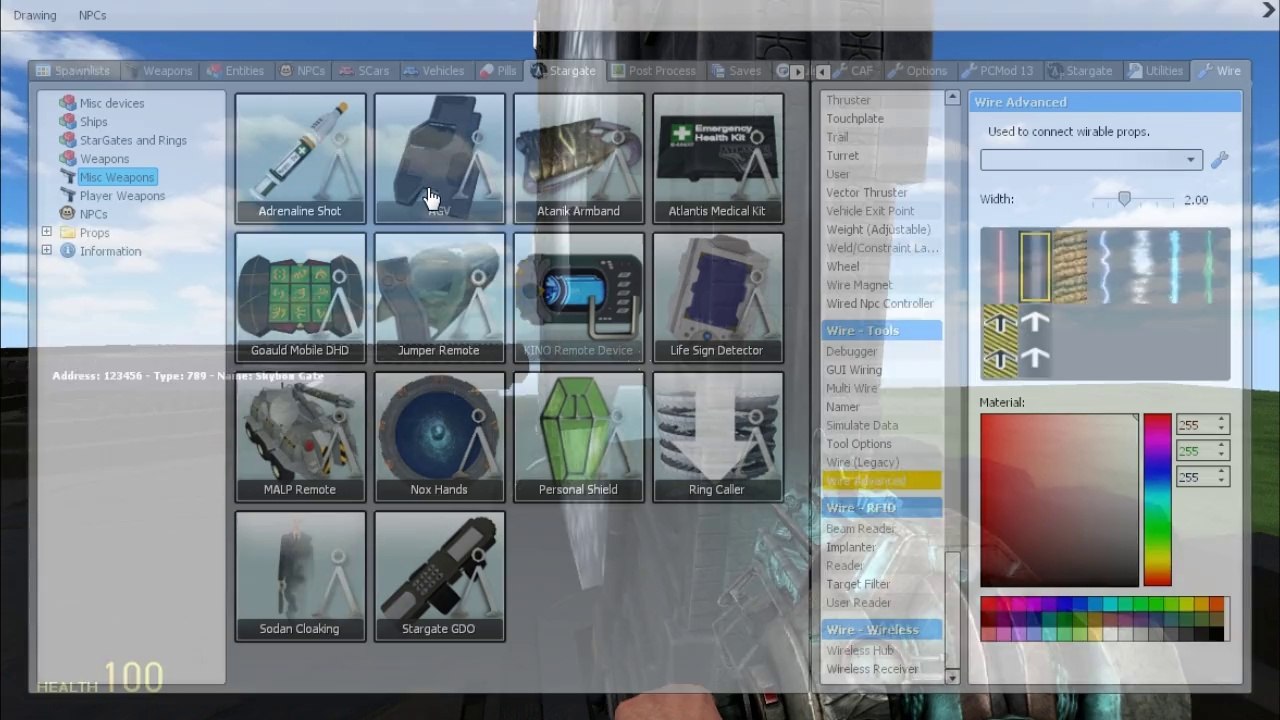Select the KINO Remote Device
The height and width of the screenshot is (720, 1280).
(578, 297)
